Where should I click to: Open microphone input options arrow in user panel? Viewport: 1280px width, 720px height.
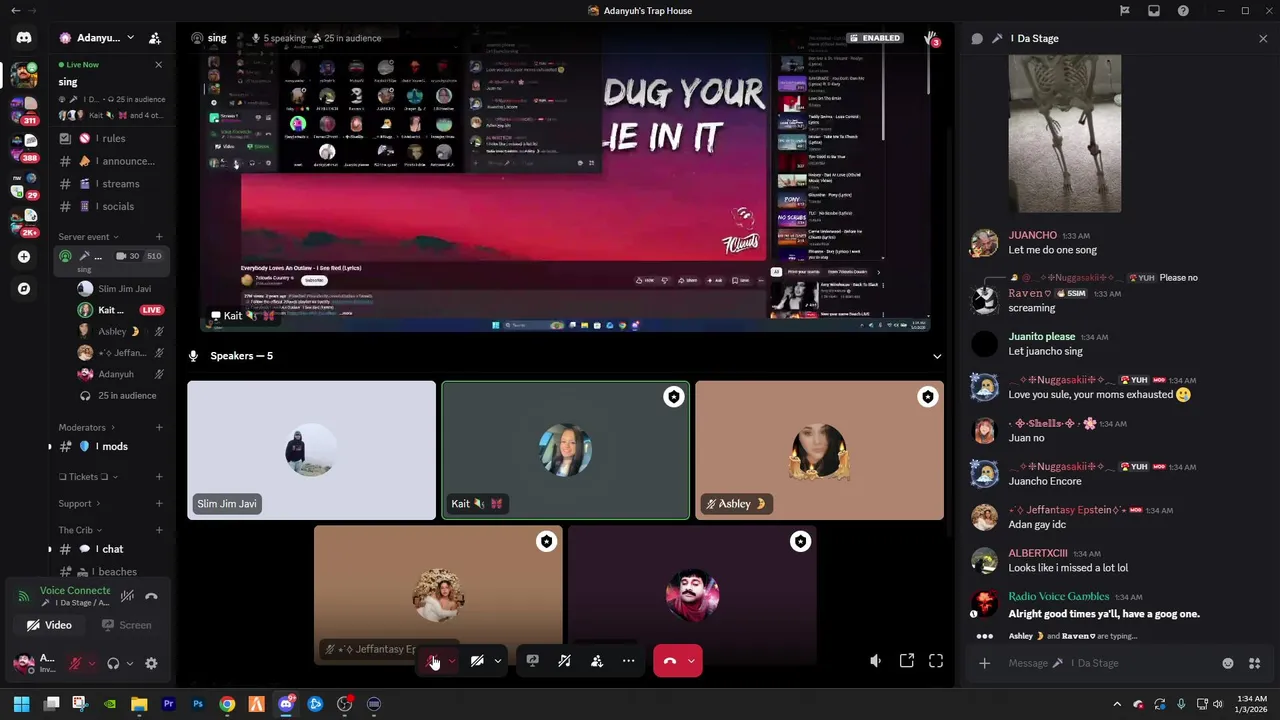[91, 663]
